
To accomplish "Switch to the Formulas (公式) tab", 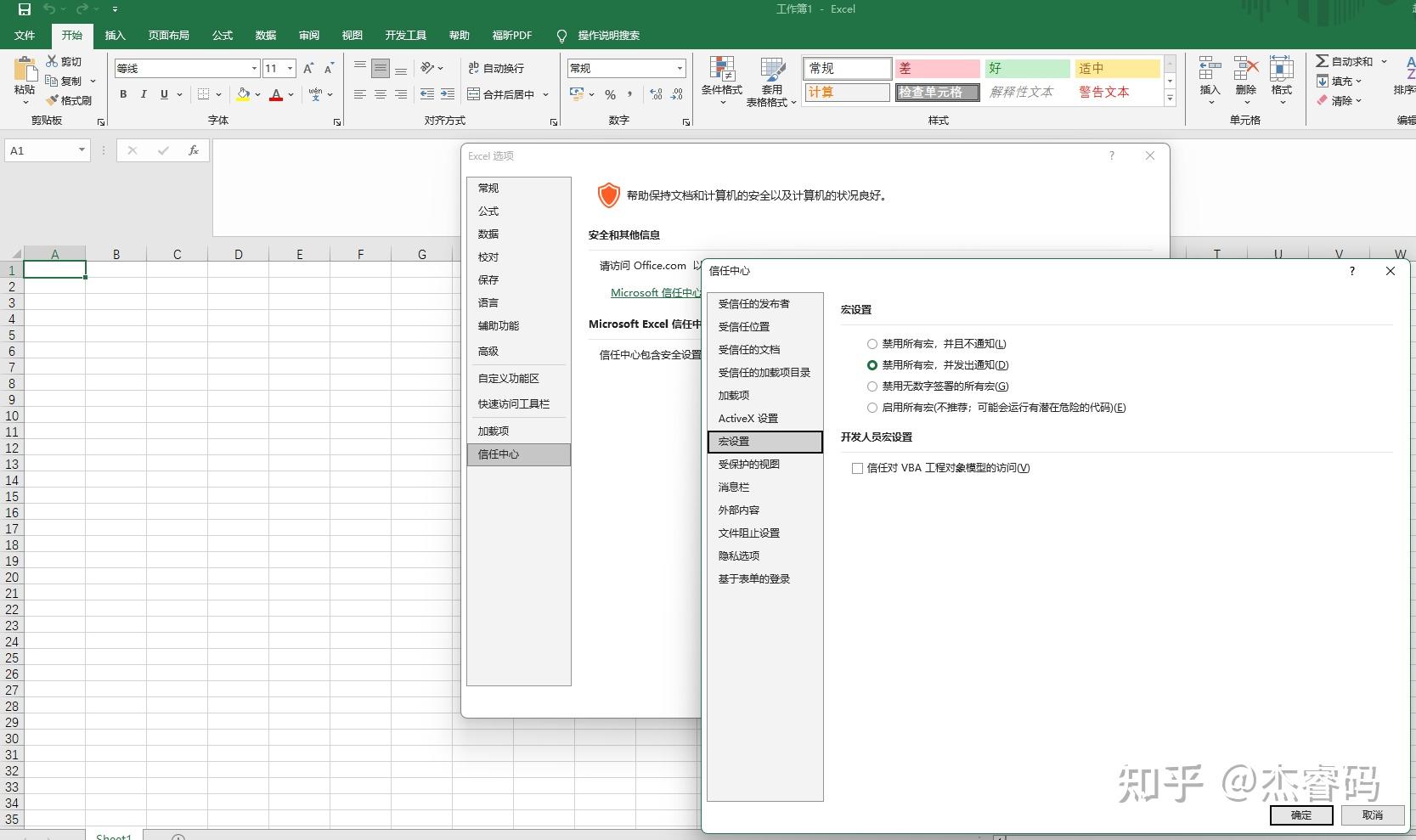I will pyautogui.click(x=223, y=35).
